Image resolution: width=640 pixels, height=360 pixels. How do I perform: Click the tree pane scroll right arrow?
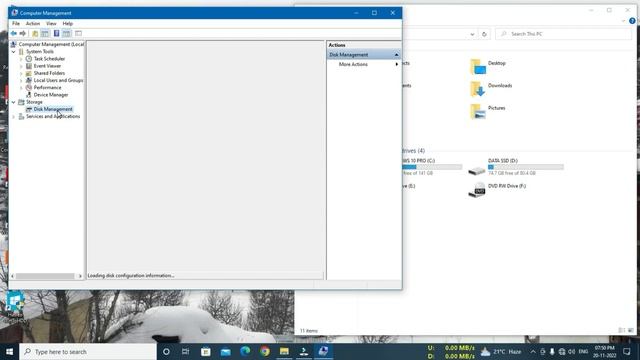point(80,276)
